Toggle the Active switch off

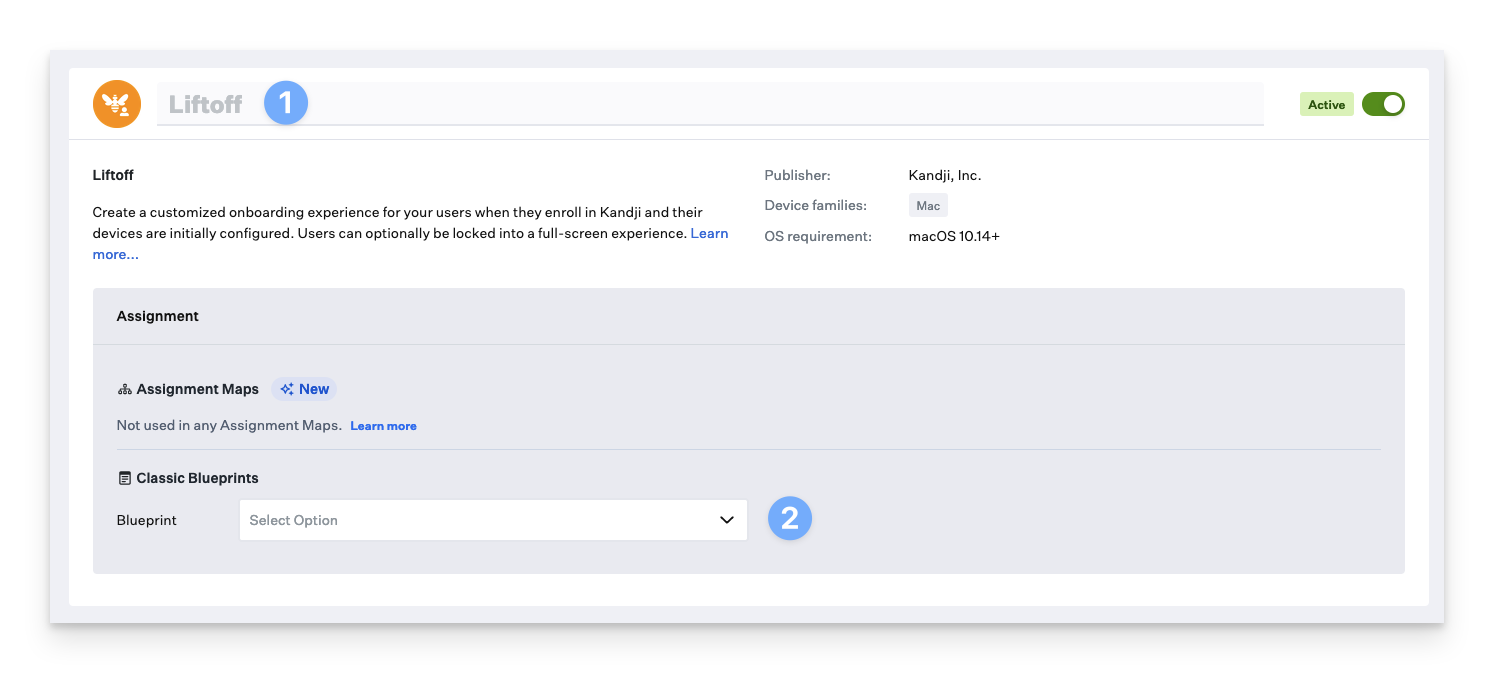click(1383, 104)
